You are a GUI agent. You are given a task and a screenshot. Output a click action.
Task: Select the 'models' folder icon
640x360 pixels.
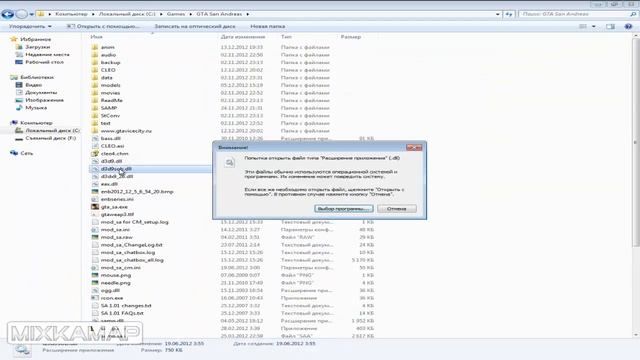pyautogui.click(x=95, y=85)
